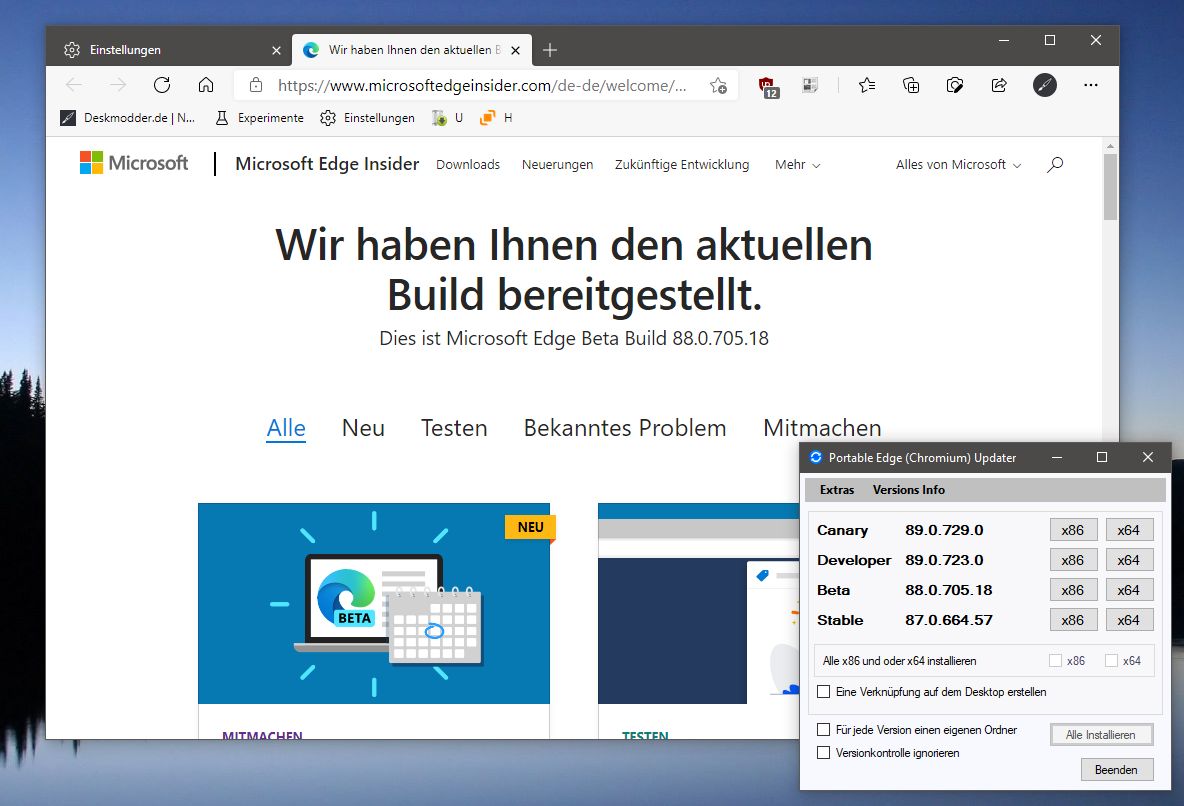Viewport: 1184px width, 806px height.
Task: Open the uBlock extension icon with badge 12
Action: (768, 87)
